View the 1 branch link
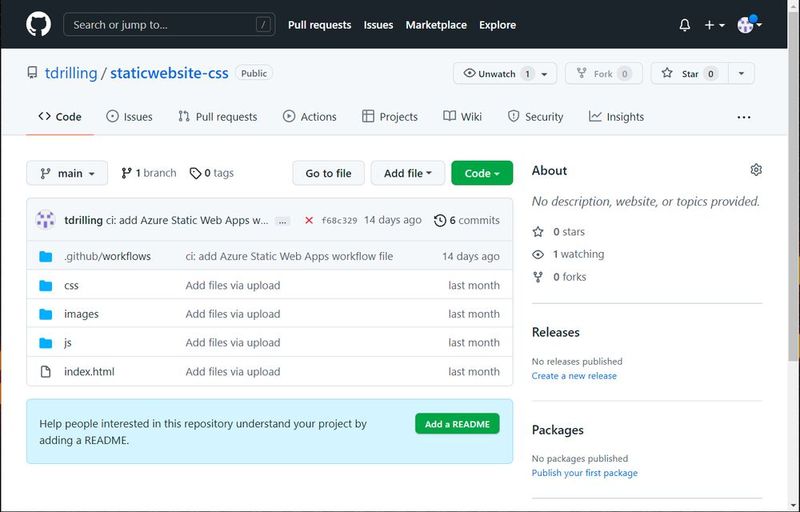 pyautogui.click(x=148, y=173)
